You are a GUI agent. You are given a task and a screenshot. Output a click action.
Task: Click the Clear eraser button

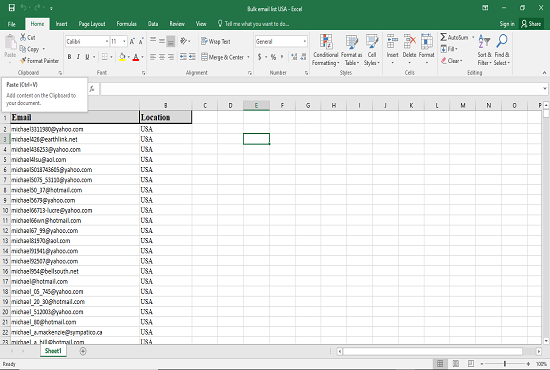pos(451,61)
